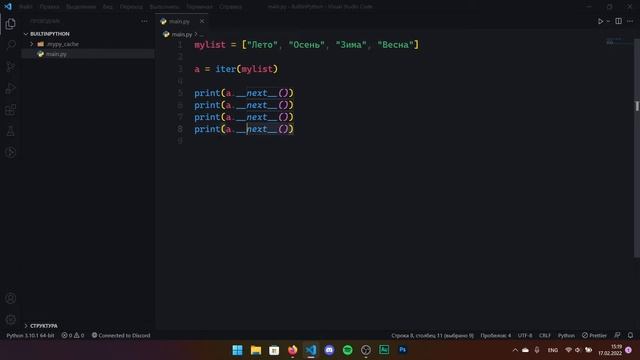Open the taskbar clock and date

click(610, 350)
